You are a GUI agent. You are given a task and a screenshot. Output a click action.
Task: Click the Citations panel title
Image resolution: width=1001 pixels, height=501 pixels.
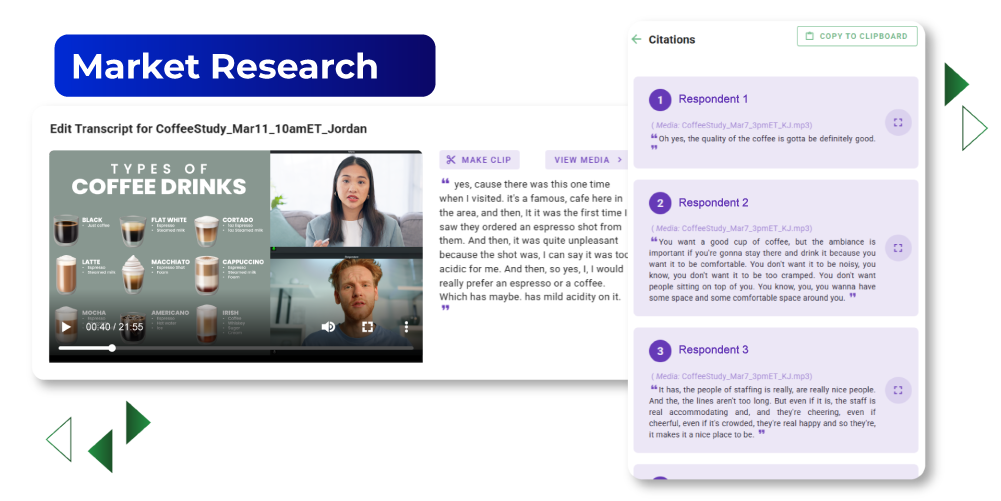click(672, 40)
